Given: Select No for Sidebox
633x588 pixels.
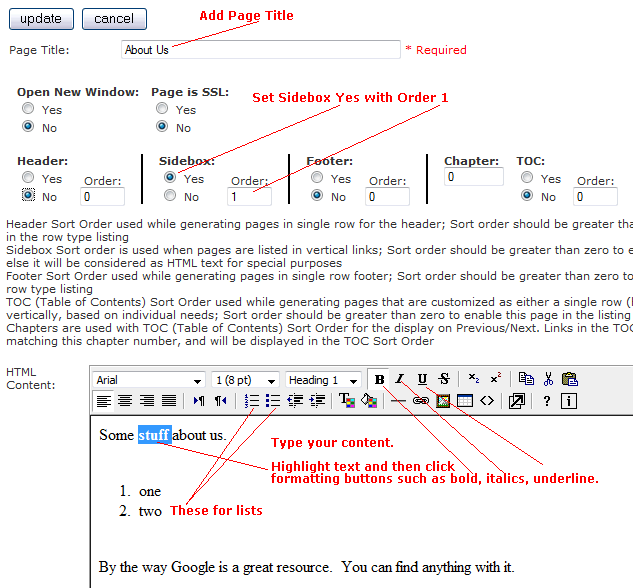Looking at the screenshot, I should (170, 195).
